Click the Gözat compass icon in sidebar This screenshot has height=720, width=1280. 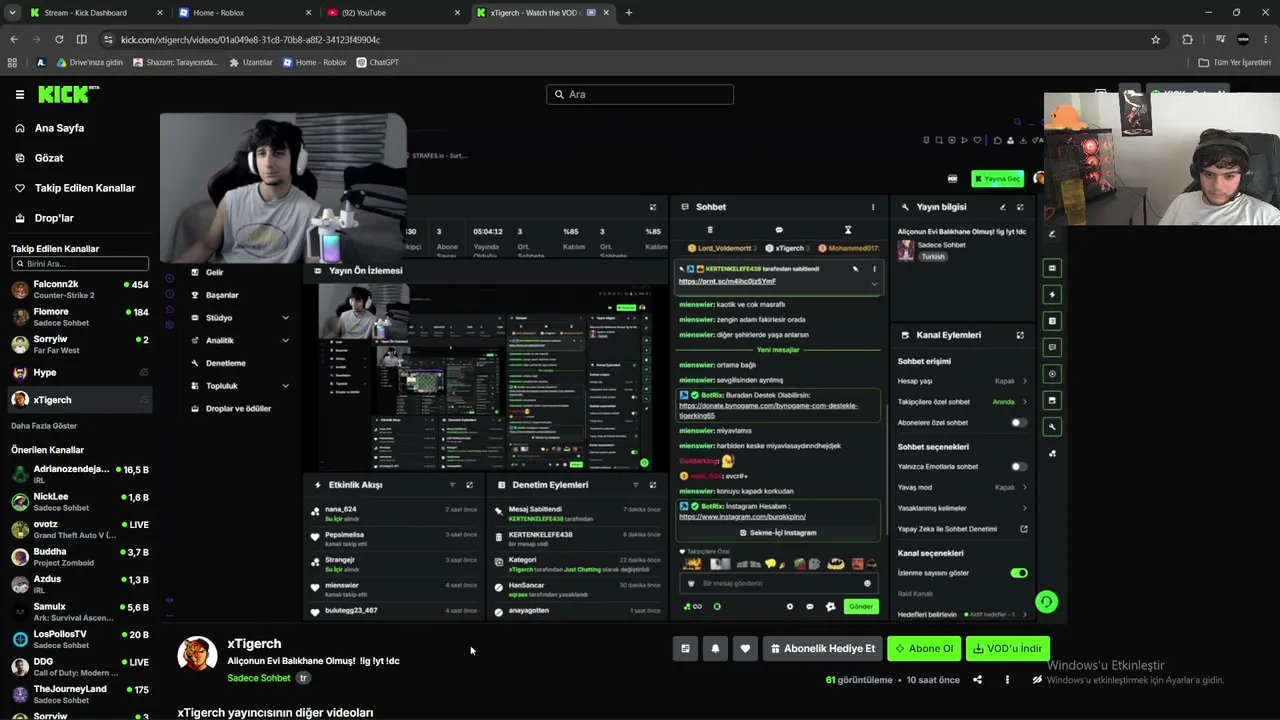click(20, 158)
